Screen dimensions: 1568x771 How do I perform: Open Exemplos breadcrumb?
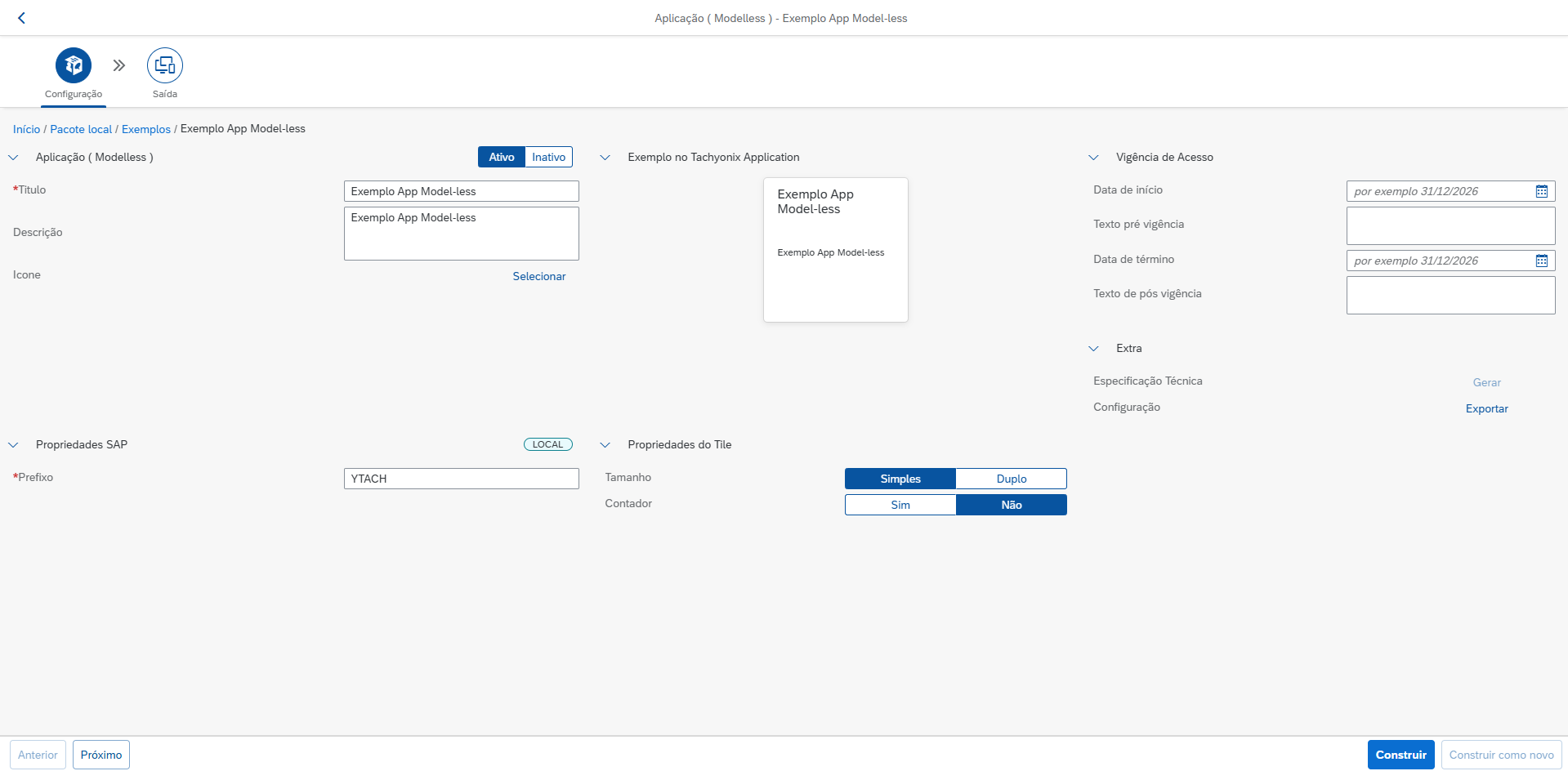coord(146,129)
